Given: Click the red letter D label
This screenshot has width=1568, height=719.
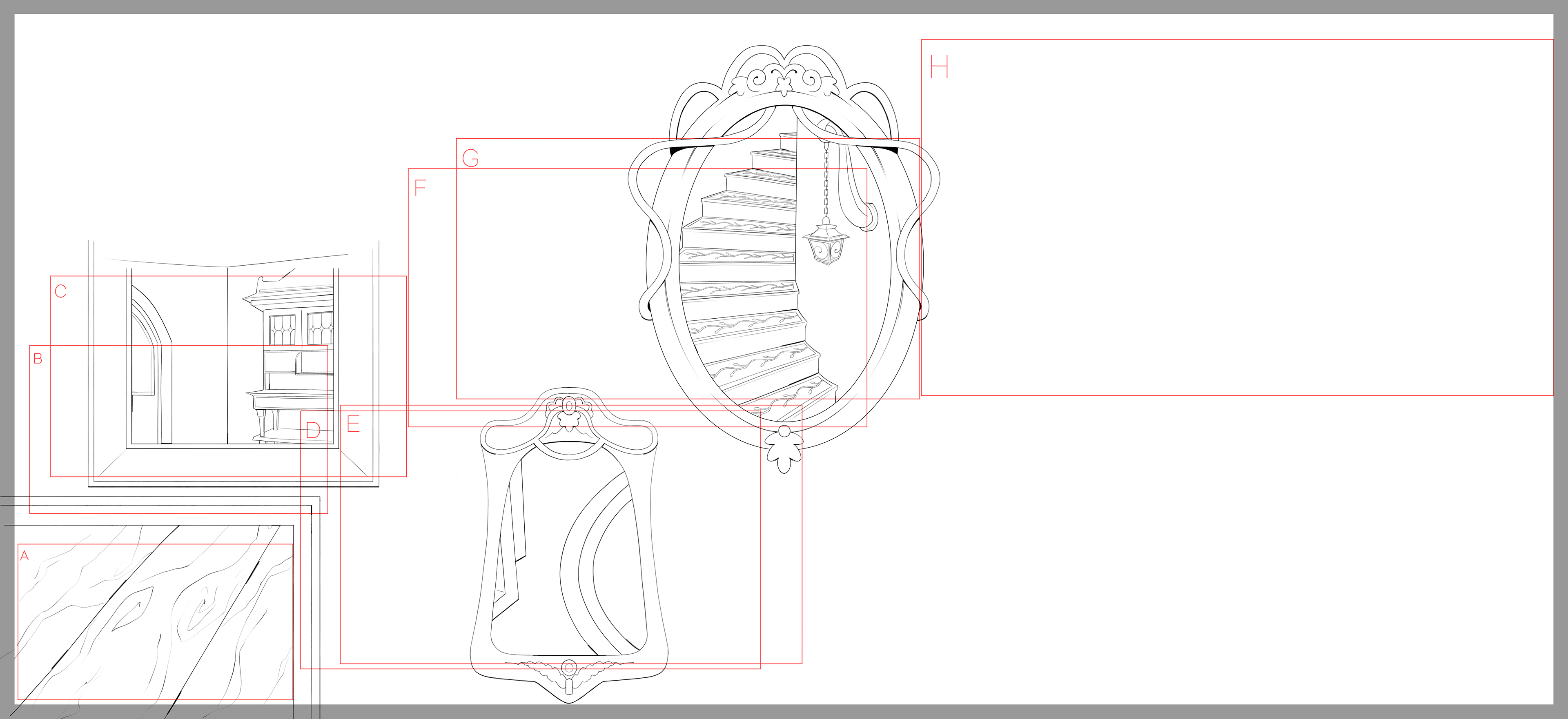Looking at the screenshot, I should 313,431.
